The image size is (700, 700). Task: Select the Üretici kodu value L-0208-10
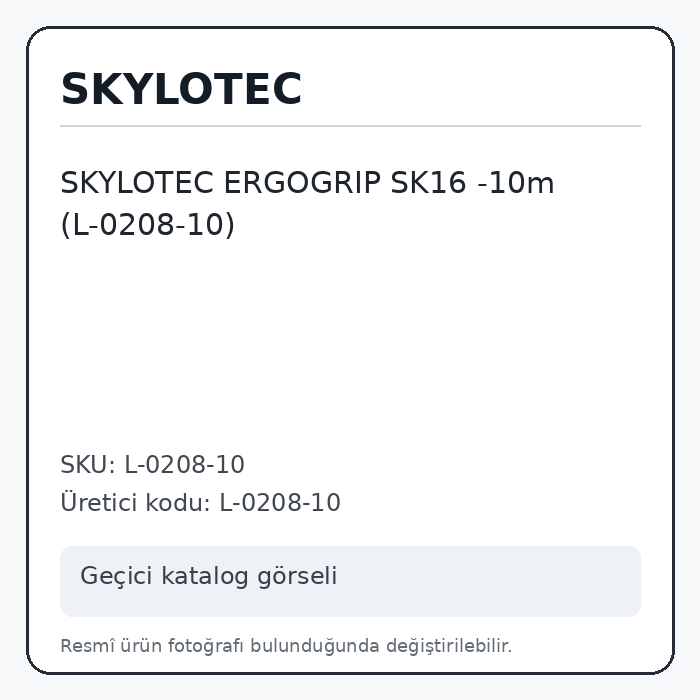(280, 503)
